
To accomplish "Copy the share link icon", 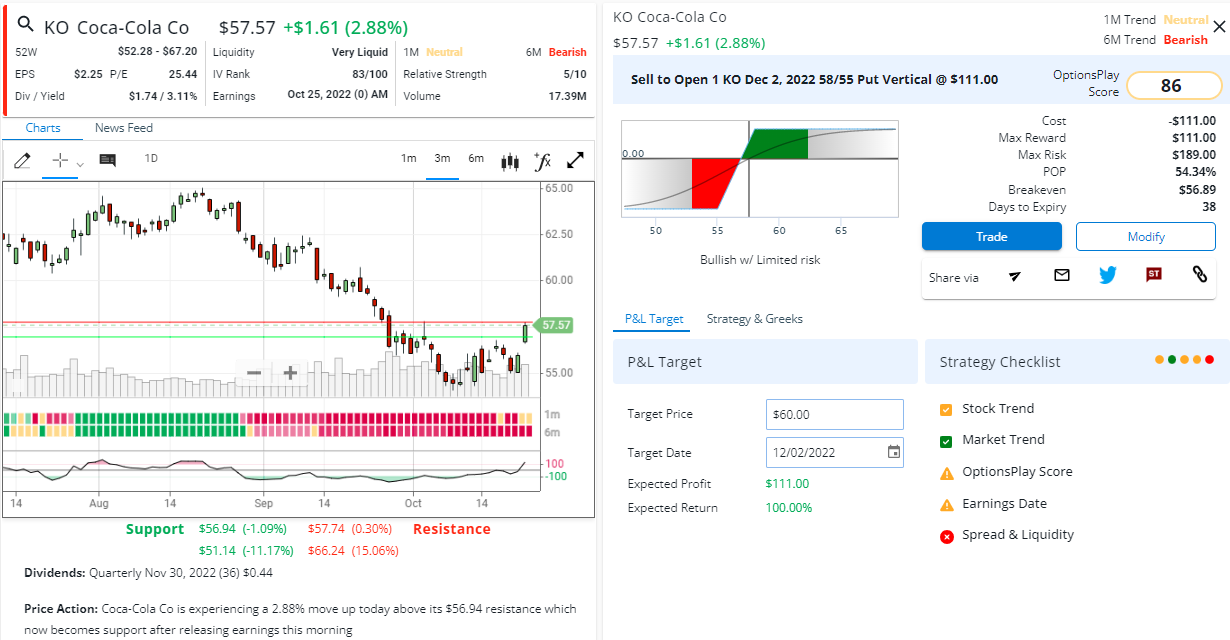I will pyautogui.click(x=1200, y=275).
